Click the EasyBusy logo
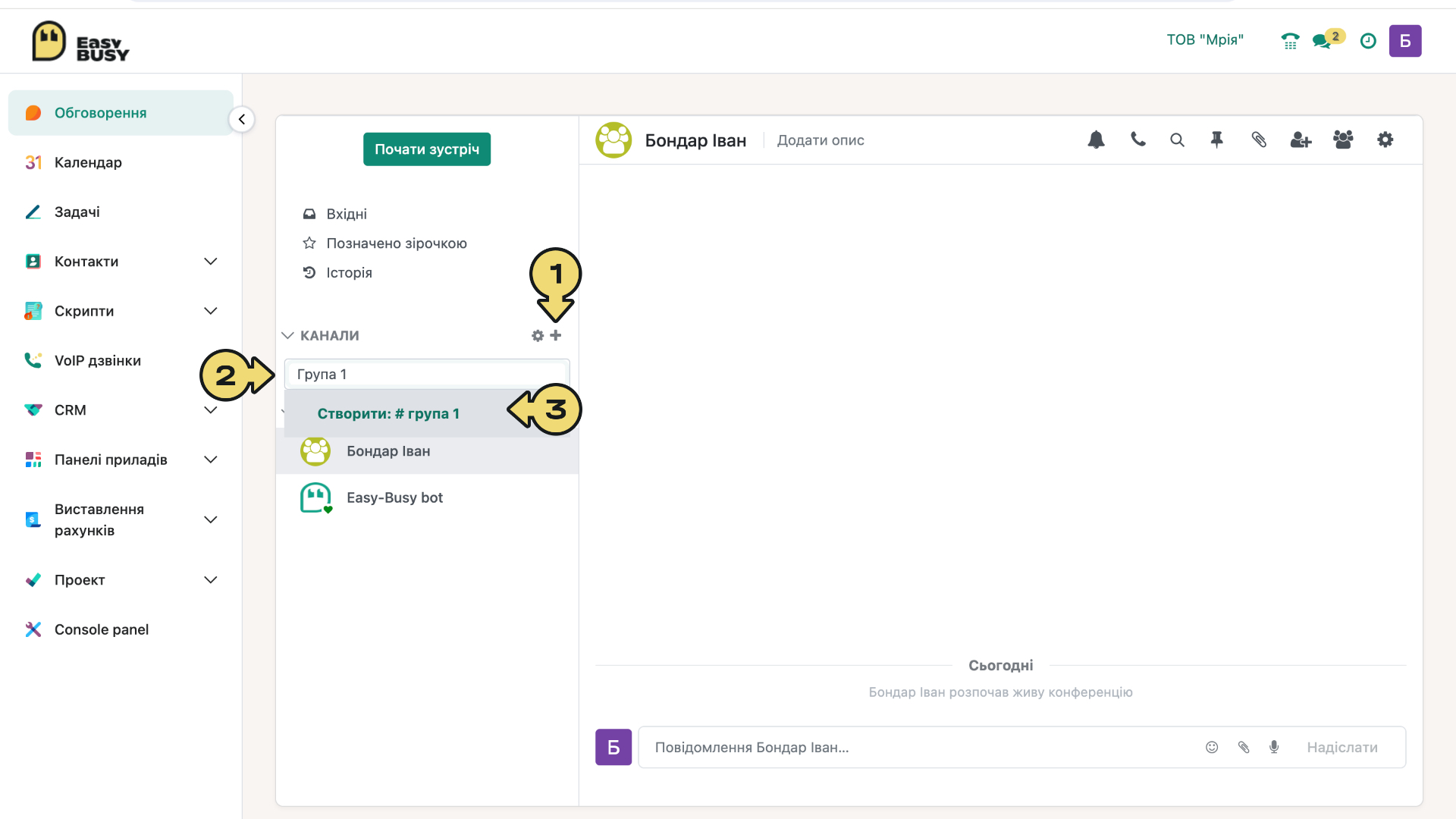1456x819 pixels. (x=80, y=41)
